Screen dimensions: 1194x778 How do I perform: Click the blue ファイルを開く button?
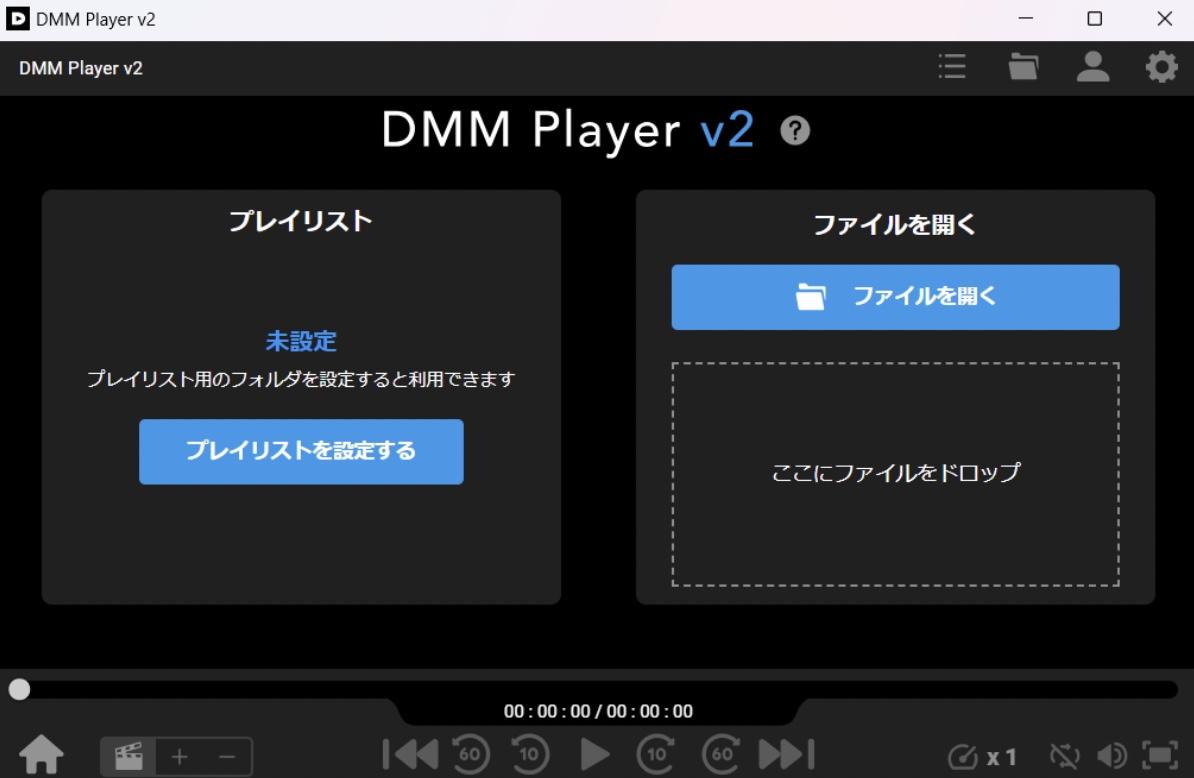click(896, 297)
